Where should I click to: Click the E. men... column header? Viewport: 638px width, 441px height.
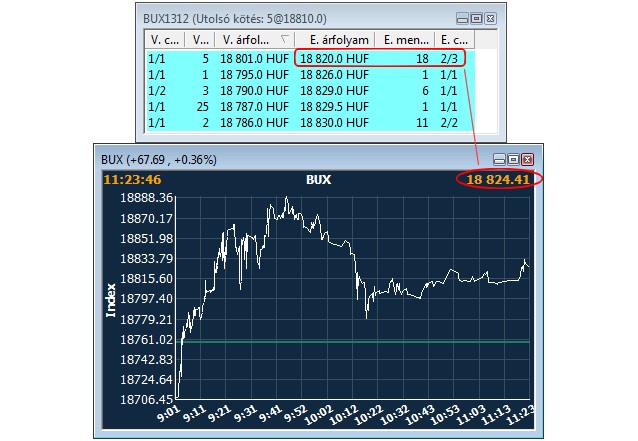(x=405, y=40)
